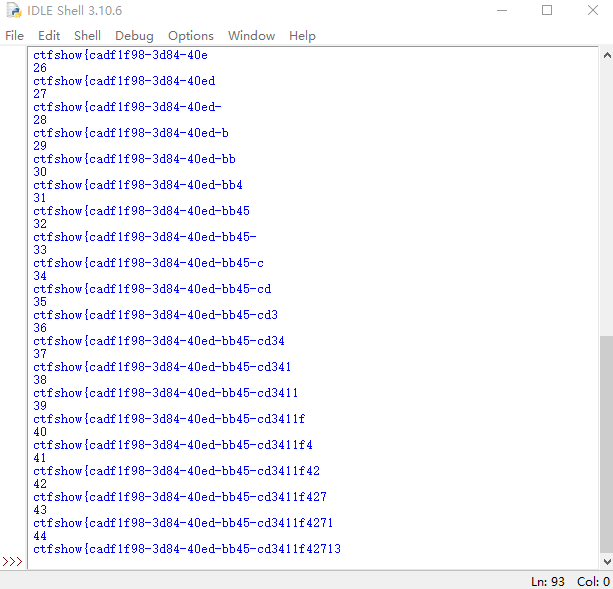Click the output number 39

(40, 406)
